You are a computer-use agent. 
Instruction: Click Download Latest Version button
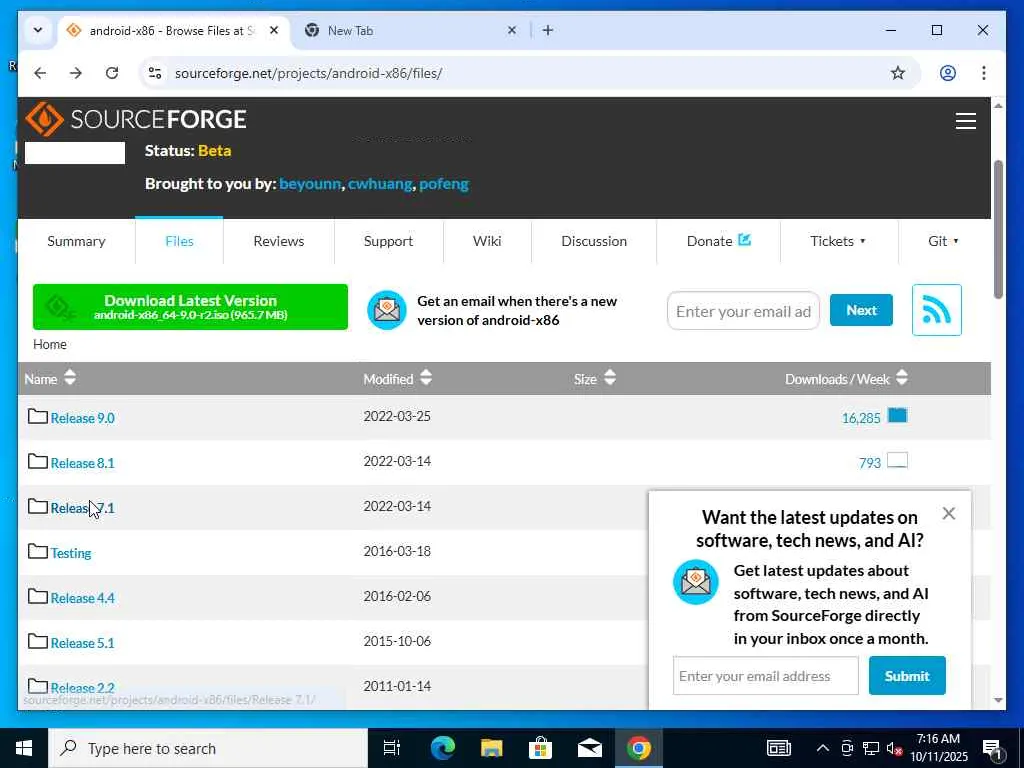pos(190,307)
